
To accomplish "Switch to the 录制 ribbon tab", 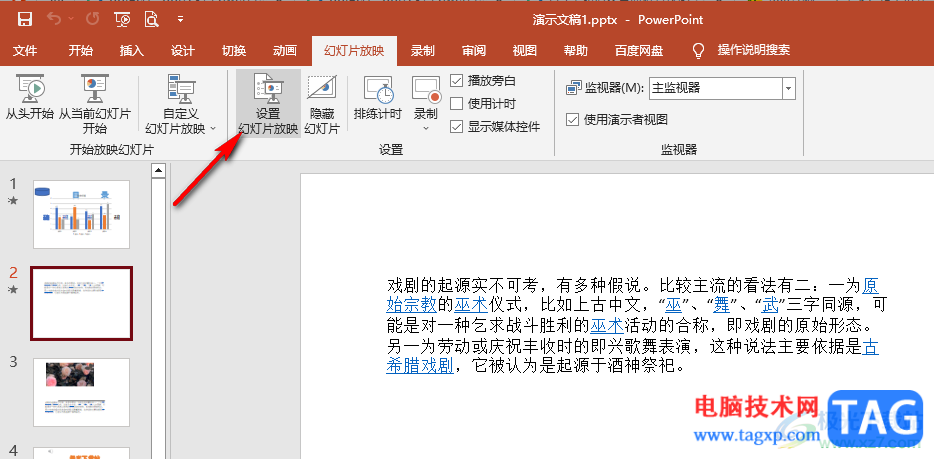I will (422, 51).
